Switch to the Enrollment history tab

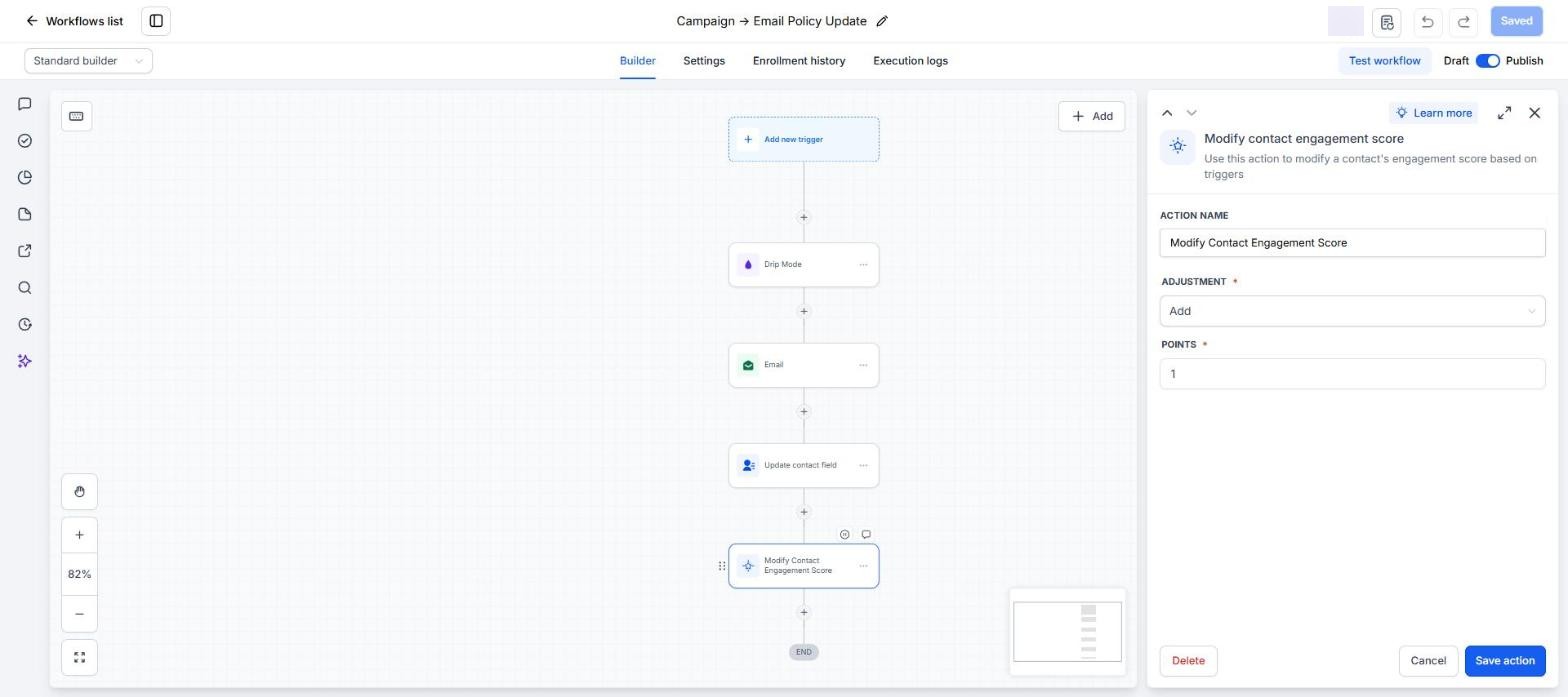pos(799,61)
